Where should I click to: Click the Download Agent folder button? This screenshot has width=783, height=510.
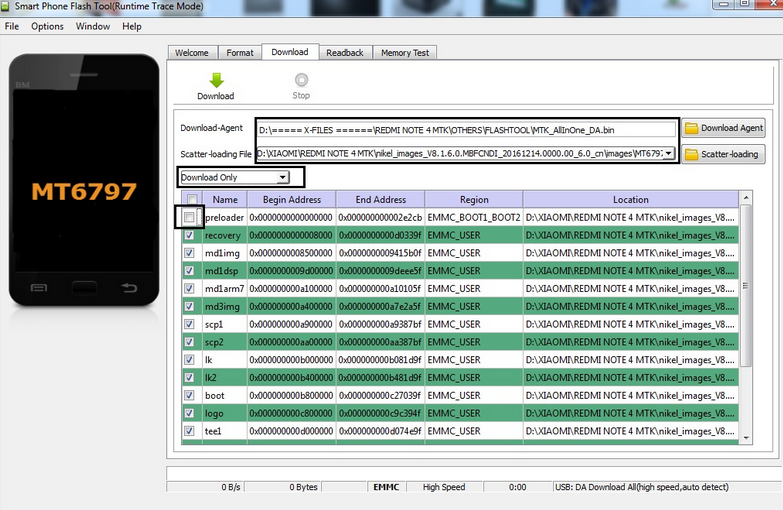pyautogui.click(x=724, y=128)
